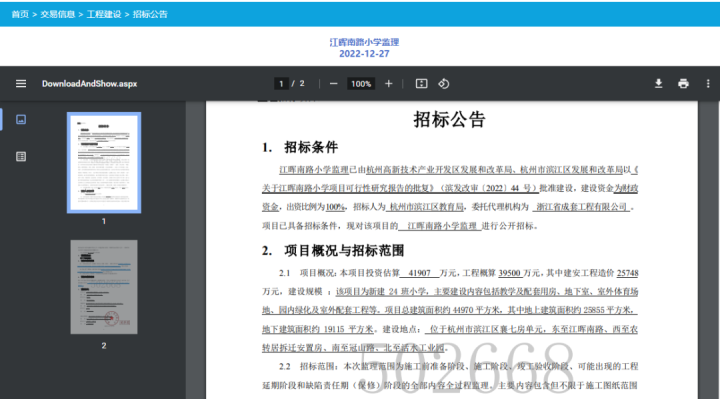The height and width of the screenshot is (399, 720).
Task: Select page 1 thumbnail
Action: pyautogui.click(x=104, y=163)
